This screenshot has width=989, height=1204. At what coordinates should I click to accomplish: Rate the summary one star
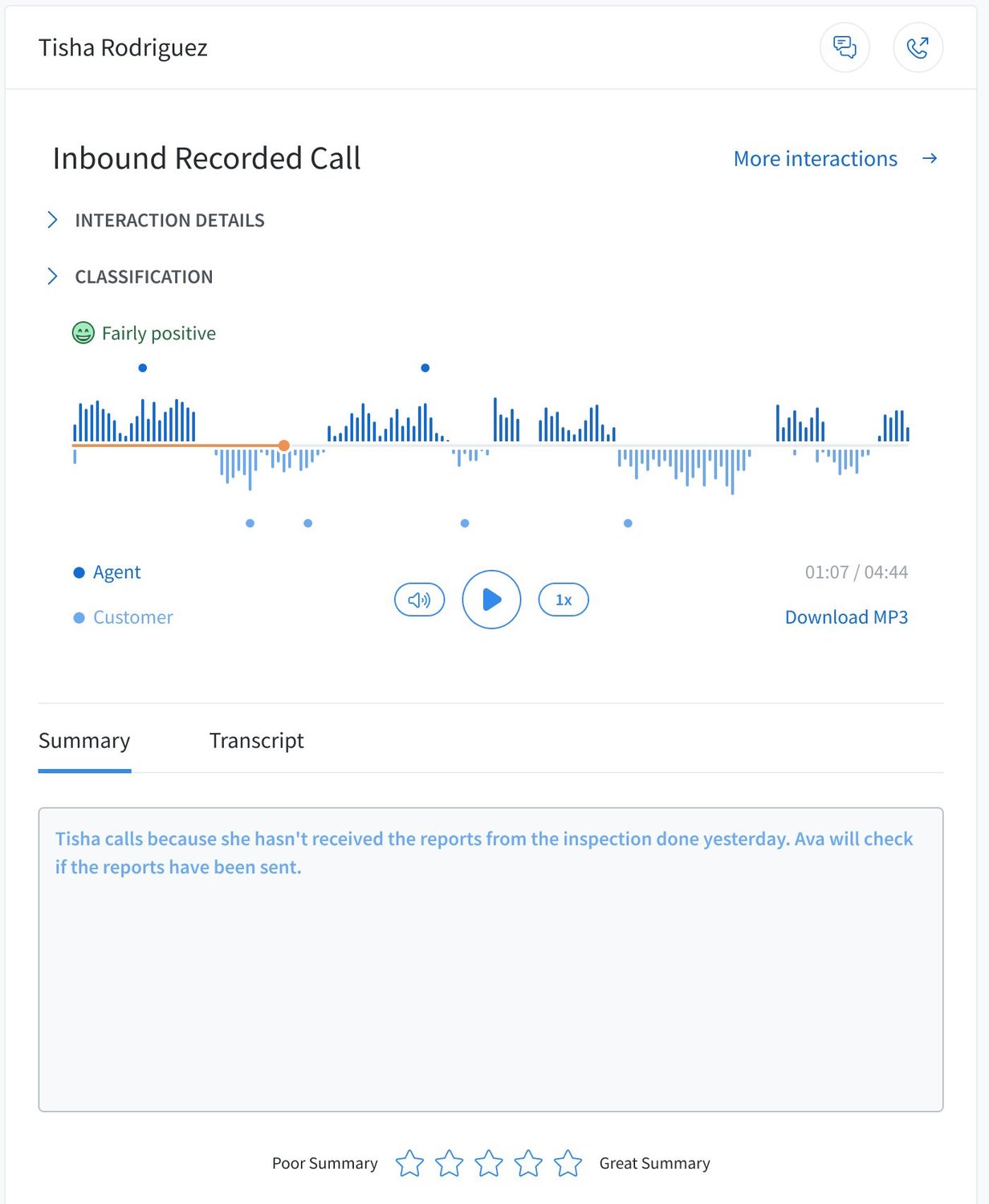[409, 1163]
